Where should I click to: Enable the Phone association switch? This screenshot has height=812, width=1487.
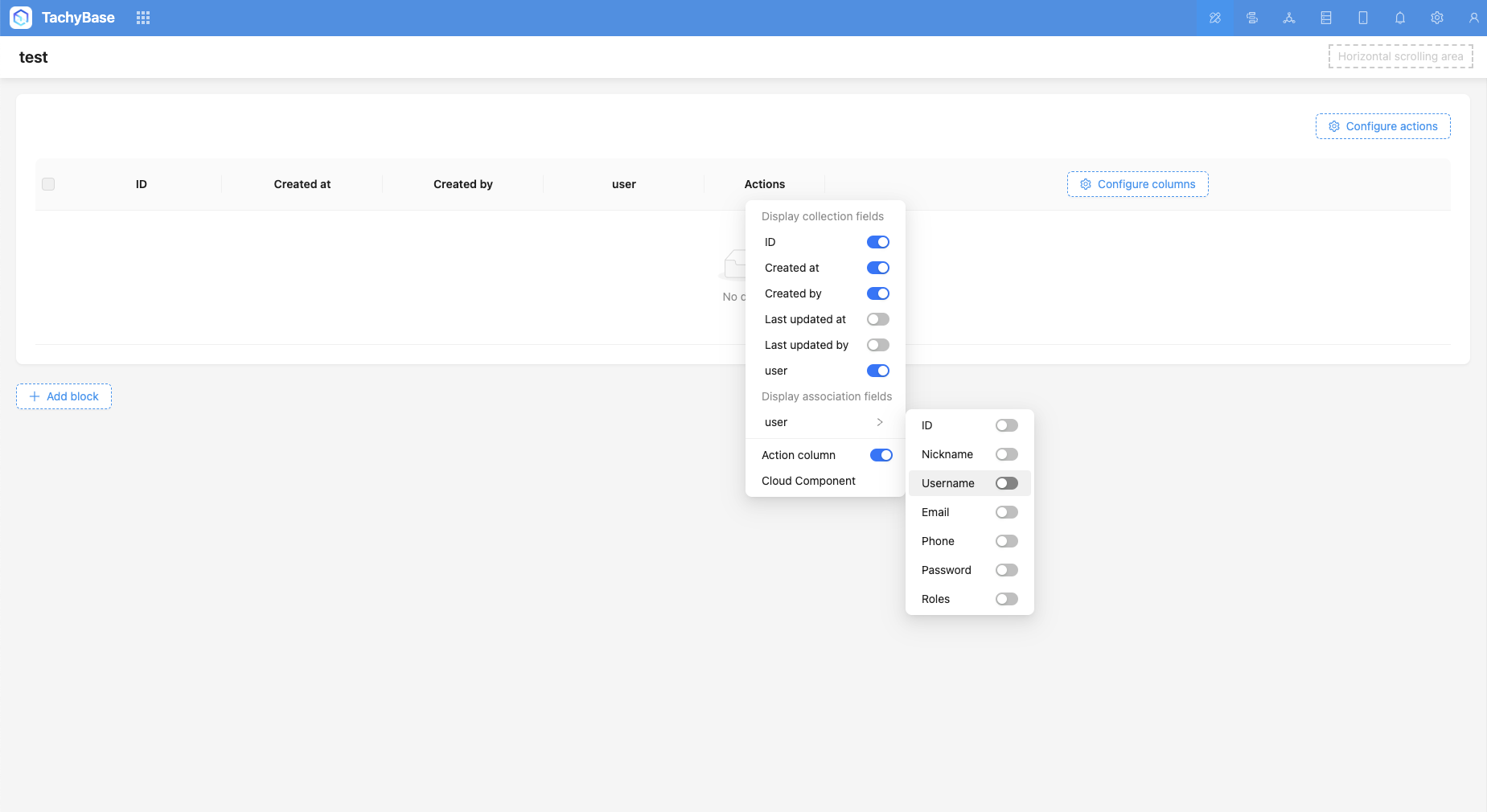[x=1007, y=541]
